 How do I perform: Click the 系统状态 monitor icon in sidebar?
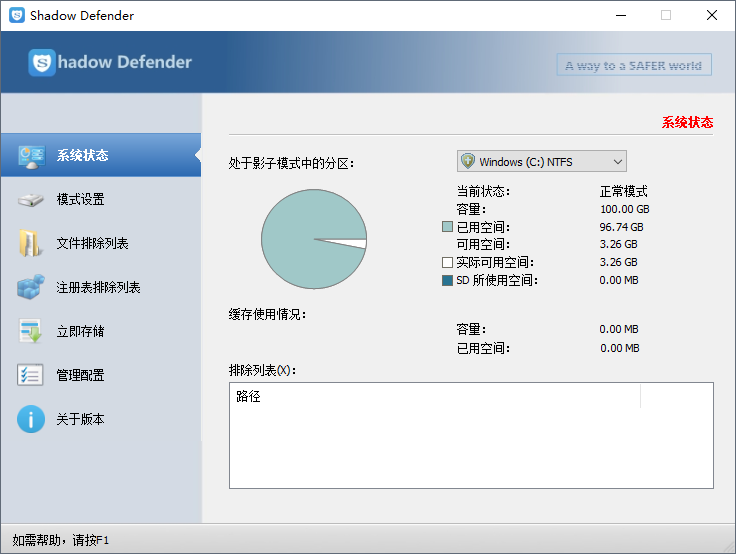[x=31, y=157]
